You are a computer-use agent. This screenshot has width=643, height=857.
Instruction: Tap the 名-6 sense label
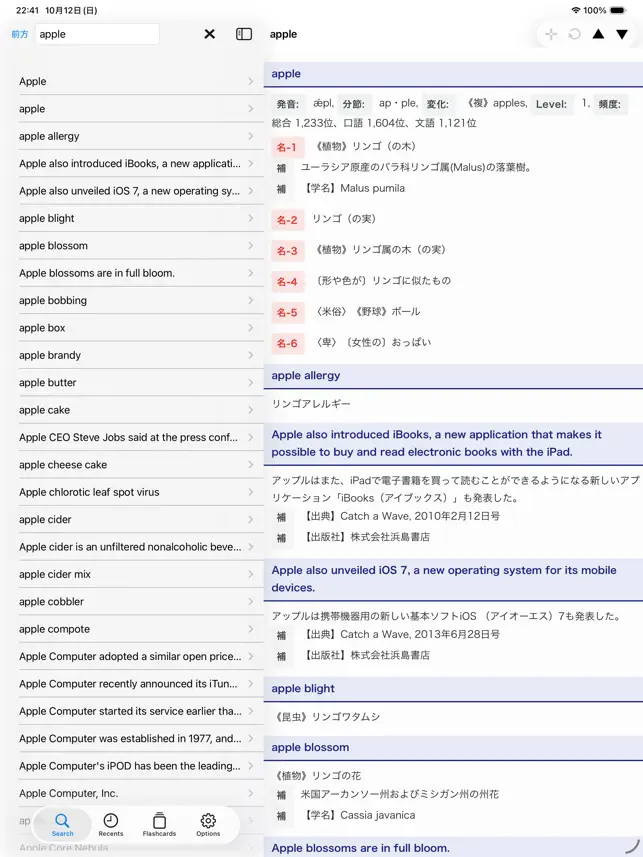pyautogui.click(x=287, y=343)
